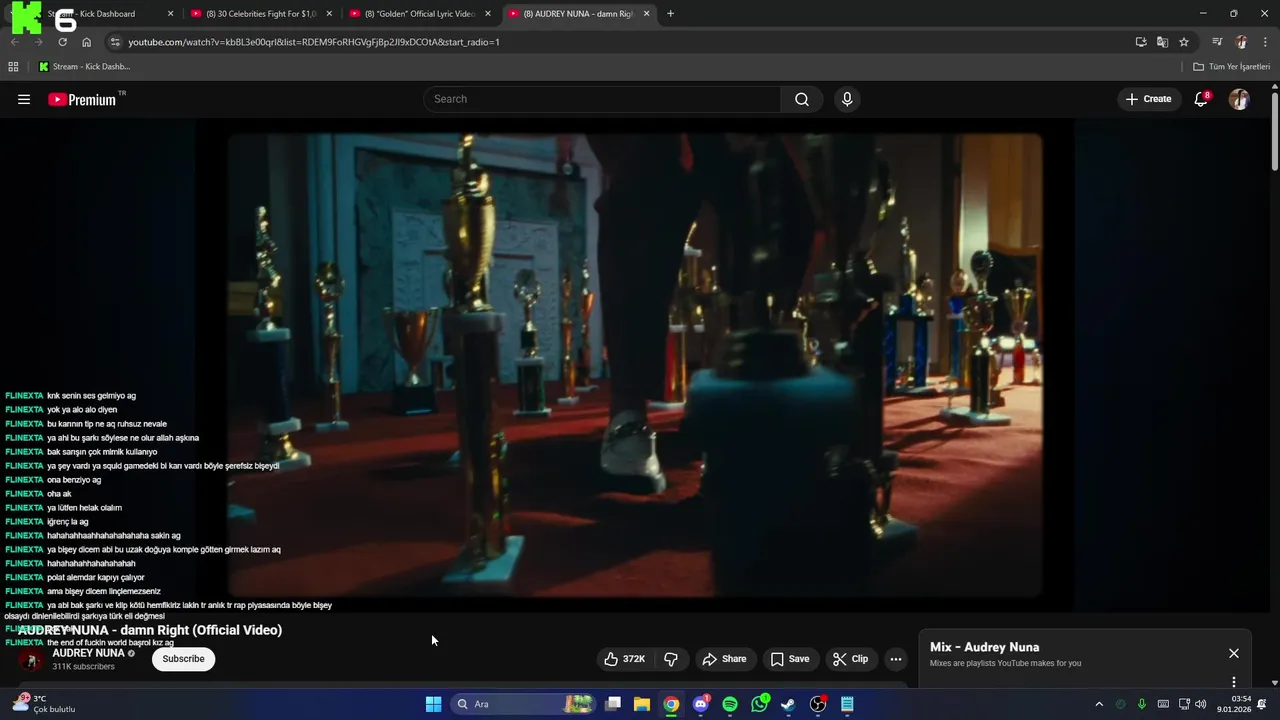Viewport: 1280px width, 720px height.
Task: Open the notification center bell in tray
Action: pyautogui.click(x=1264, y=704)
